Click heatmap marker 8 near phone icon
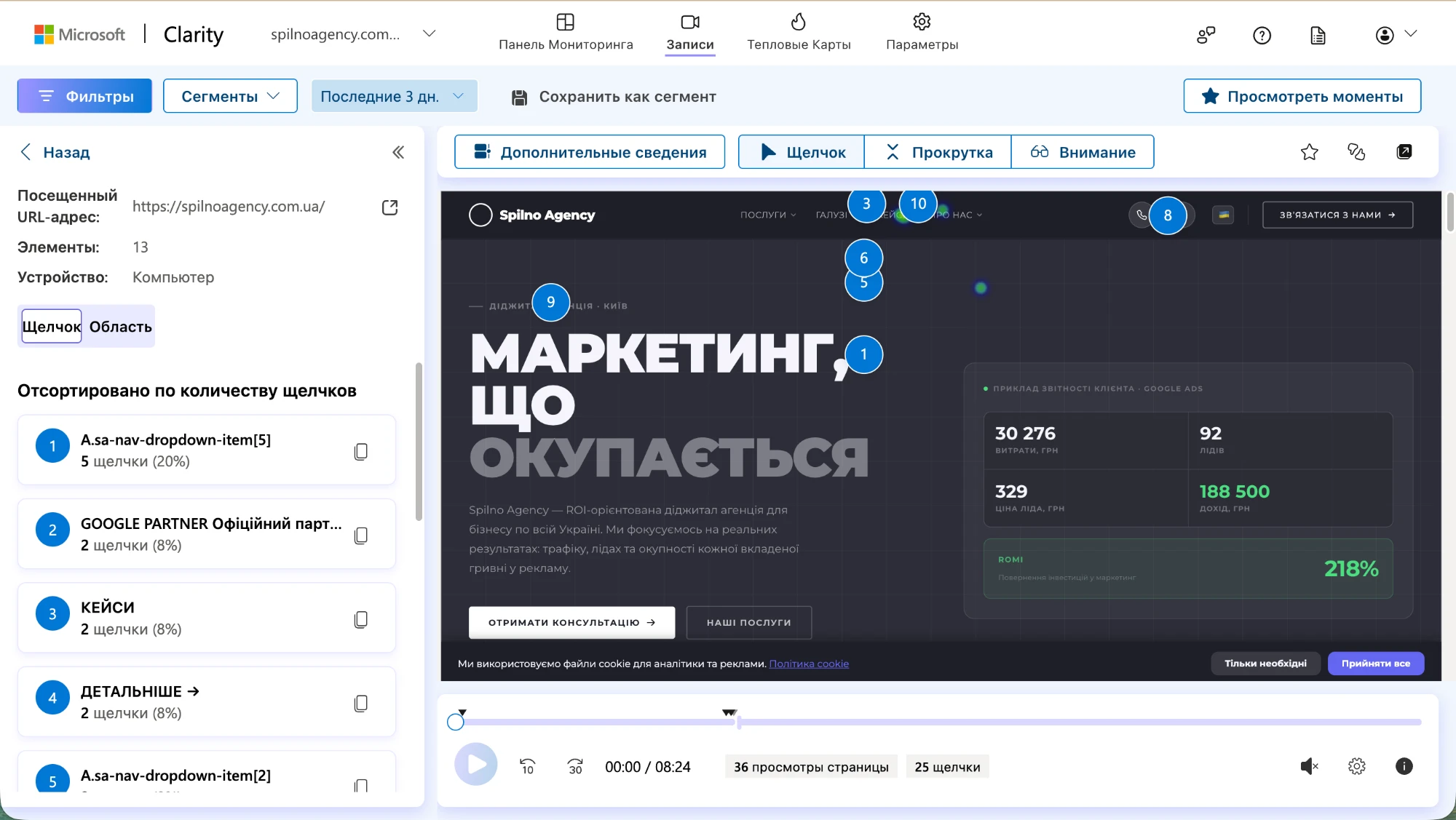Viewport: 1456px width, 820px height. click(x=1168, y=215)
